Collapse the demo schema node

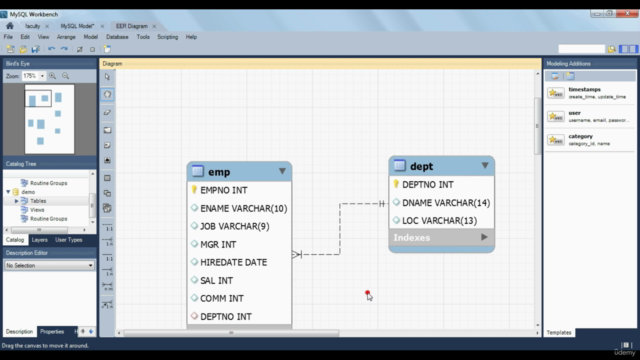pyautogui.click(x=8, y=192)
